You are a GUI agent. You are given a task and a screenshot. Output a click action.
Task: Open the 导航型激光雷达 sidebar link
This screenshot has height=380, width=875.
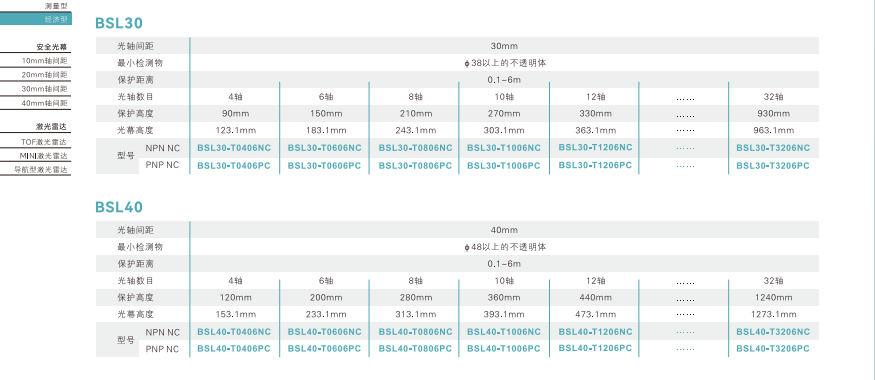(41, 170)
